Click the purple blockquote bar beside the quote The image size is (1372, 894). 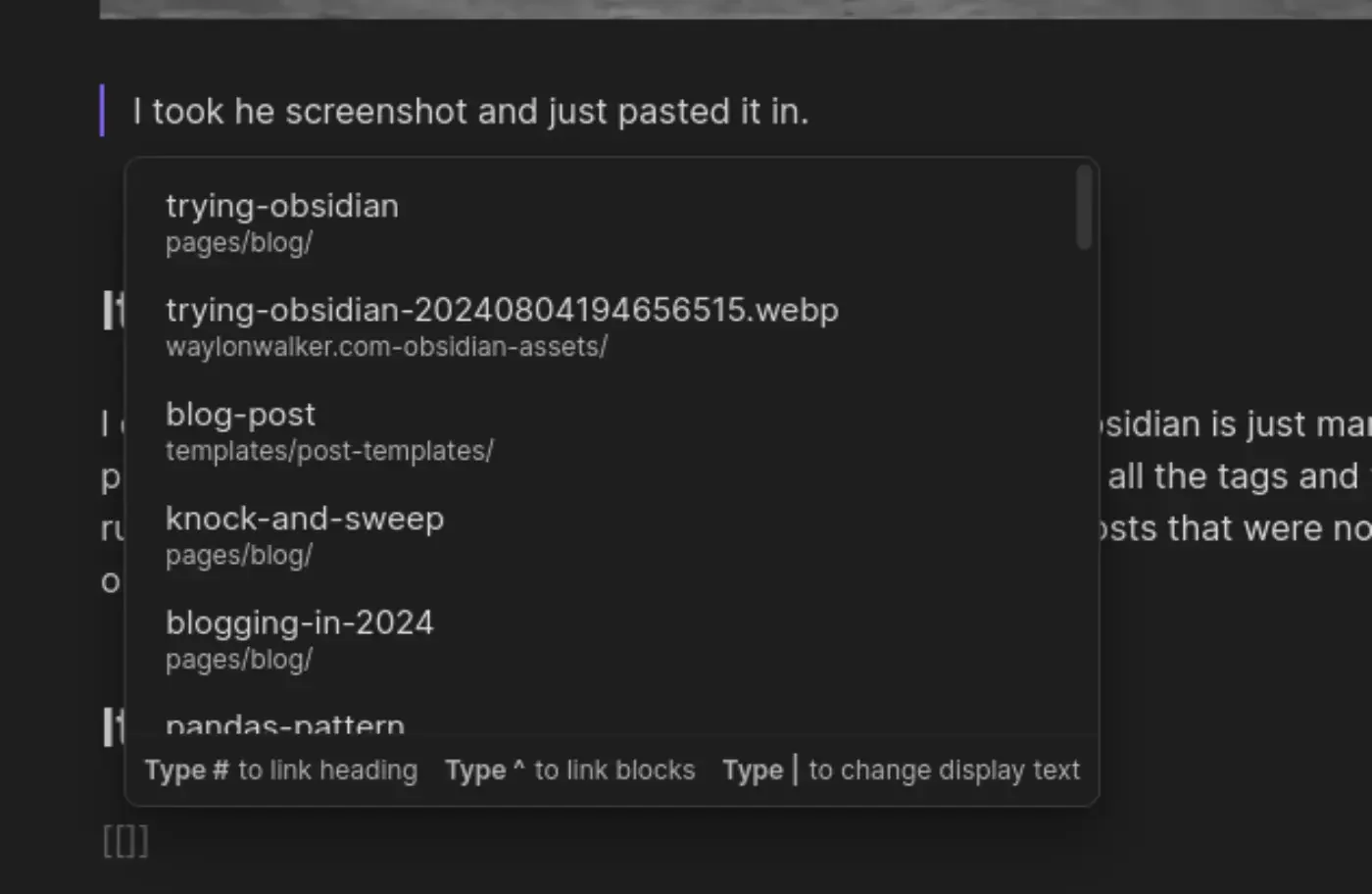tap(102, 111)
